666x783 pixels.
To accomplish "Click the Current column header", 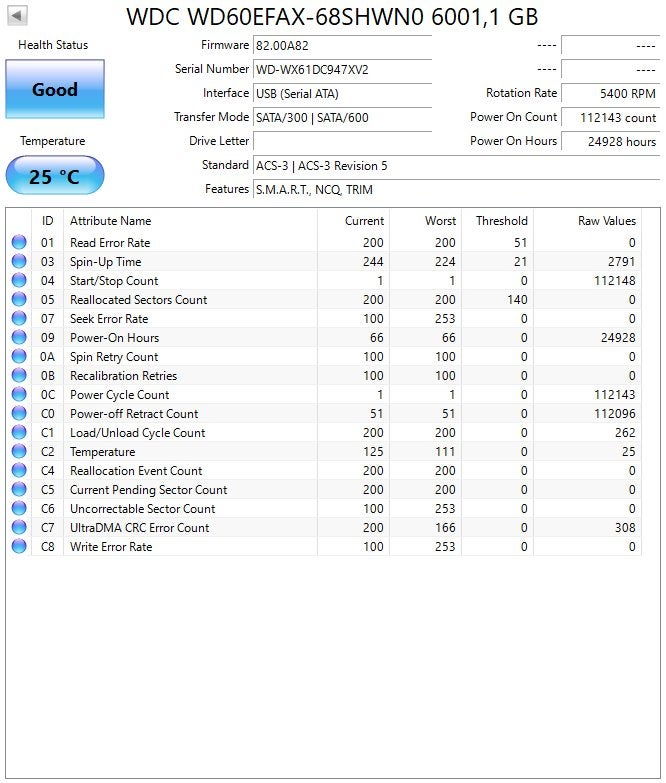I will [x=353, y=221].
